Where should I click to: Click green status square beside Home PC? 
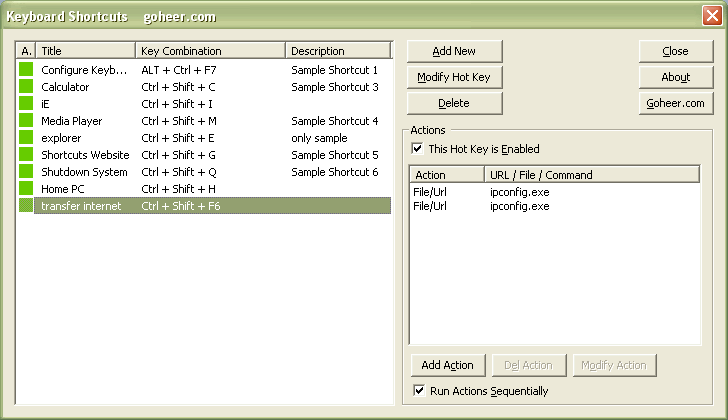coord(26,189)
